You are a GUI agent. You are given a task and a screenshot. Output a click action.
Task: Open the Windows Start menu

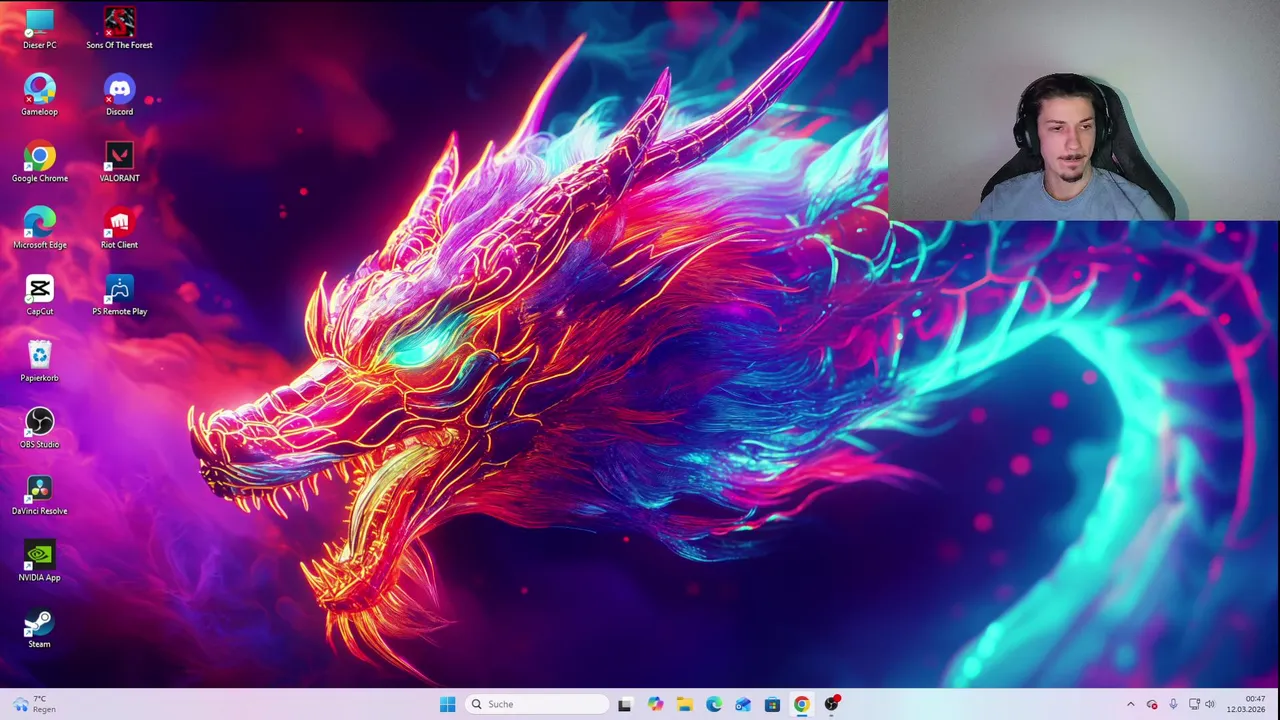click(x=447, y=704)
